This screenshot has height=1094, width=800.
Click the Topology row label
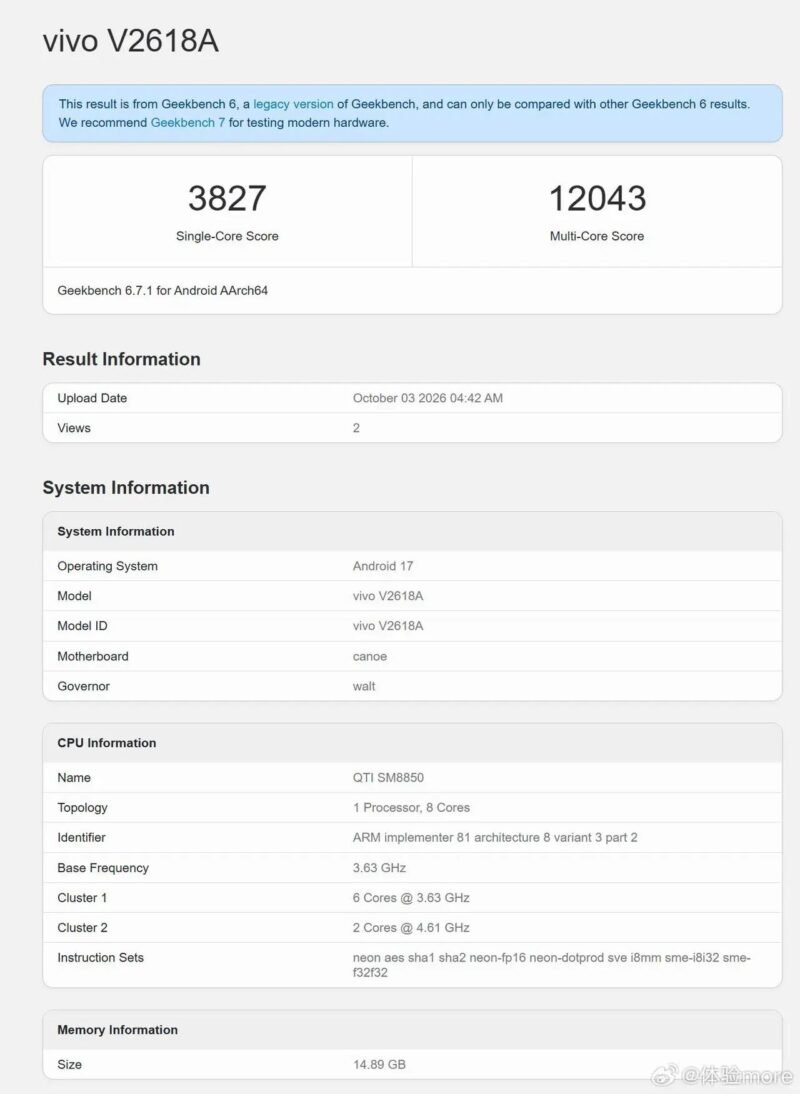[x=82, y=807]
